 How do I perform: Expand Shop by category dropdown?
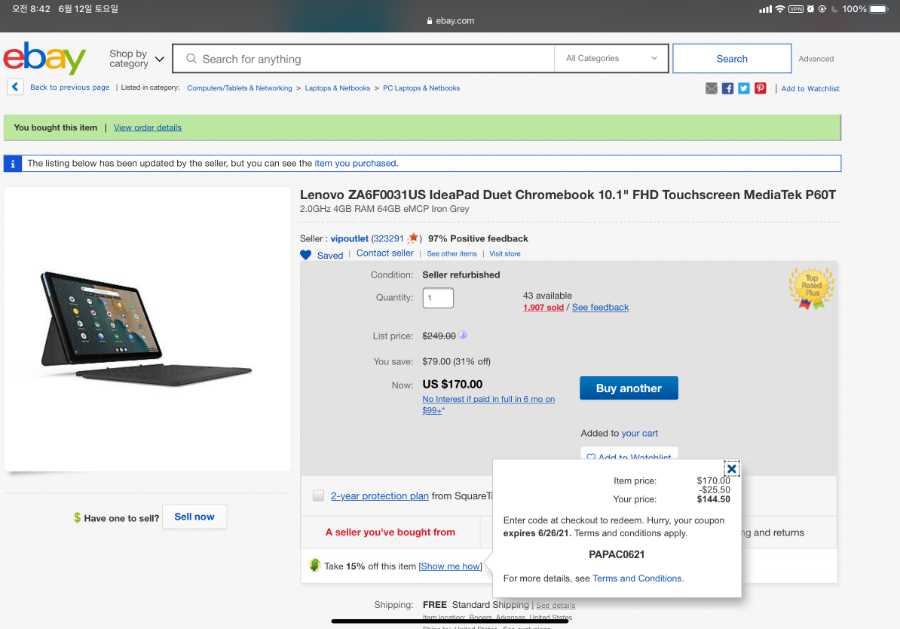137,59
